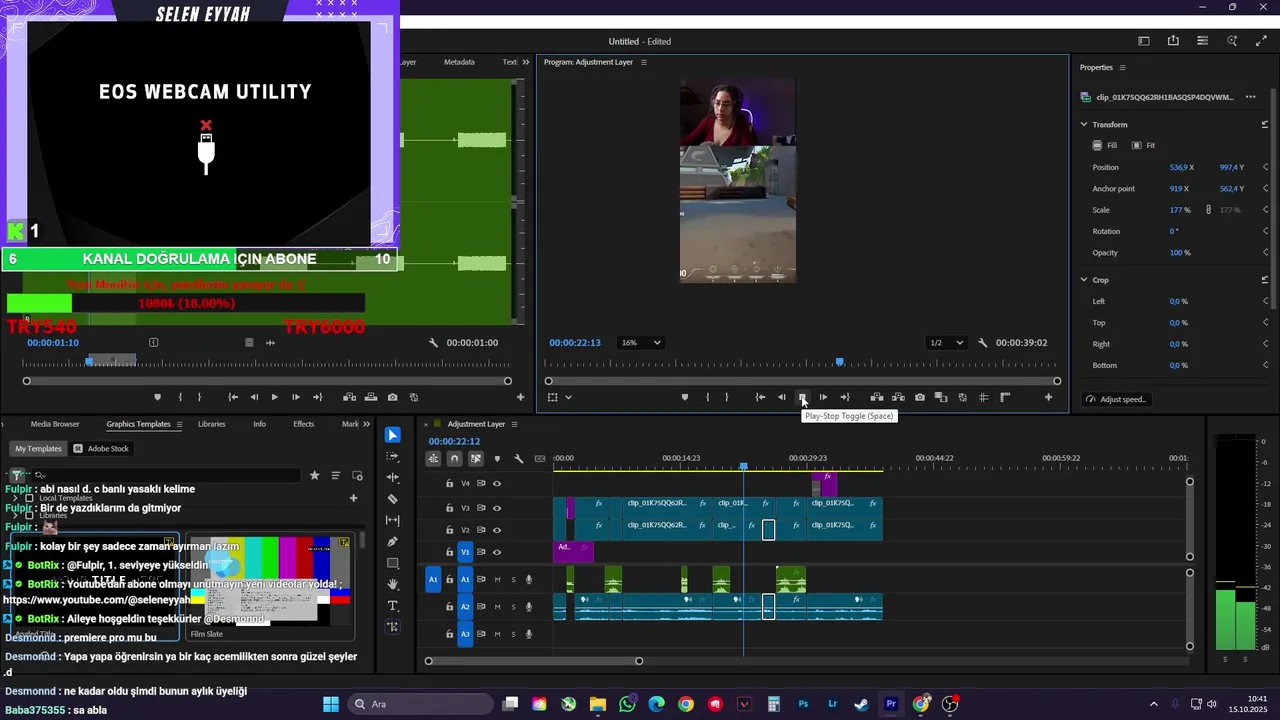This screenshot has width=1280, height=720.
Task: Open Metadata tab in source panel
Action: (x=459, y=62)
